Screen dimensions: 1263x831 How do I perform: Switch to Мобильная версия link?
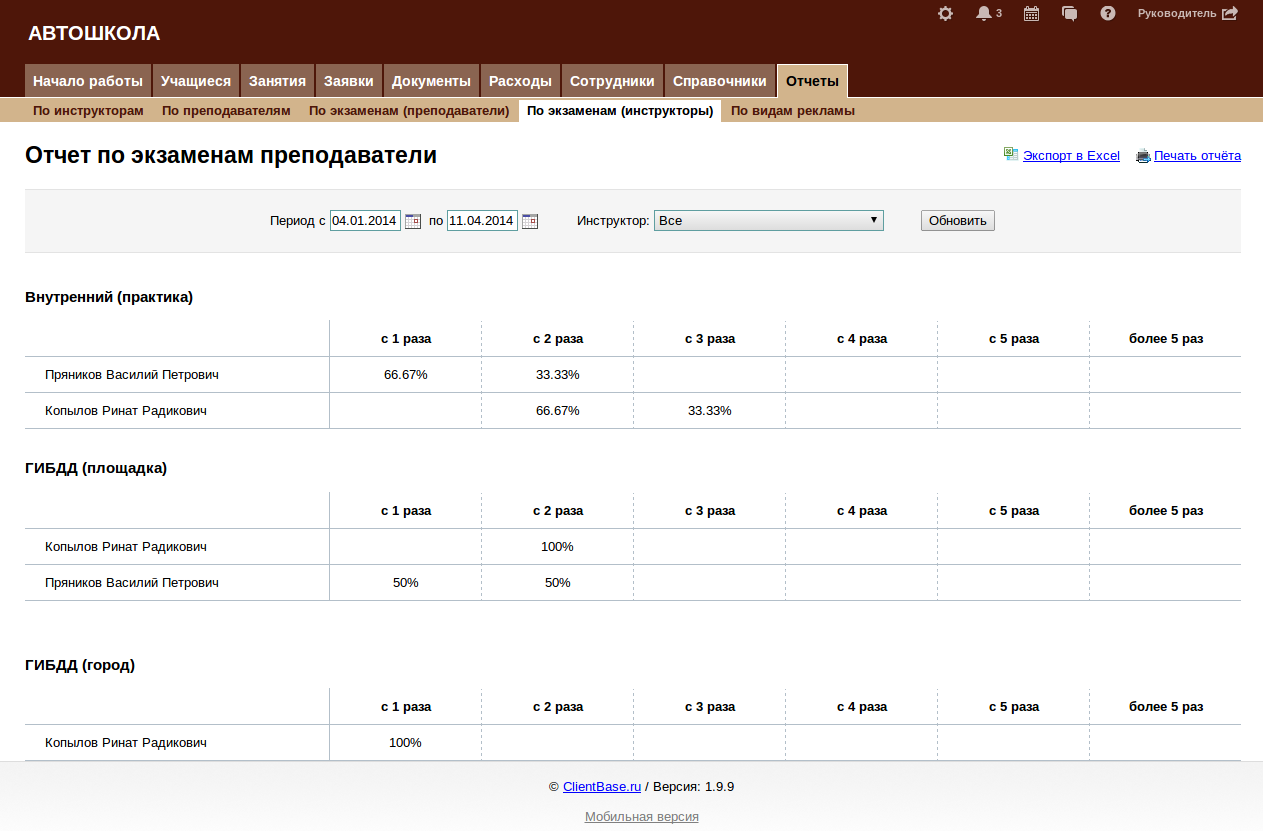click(x=641, y=817)
